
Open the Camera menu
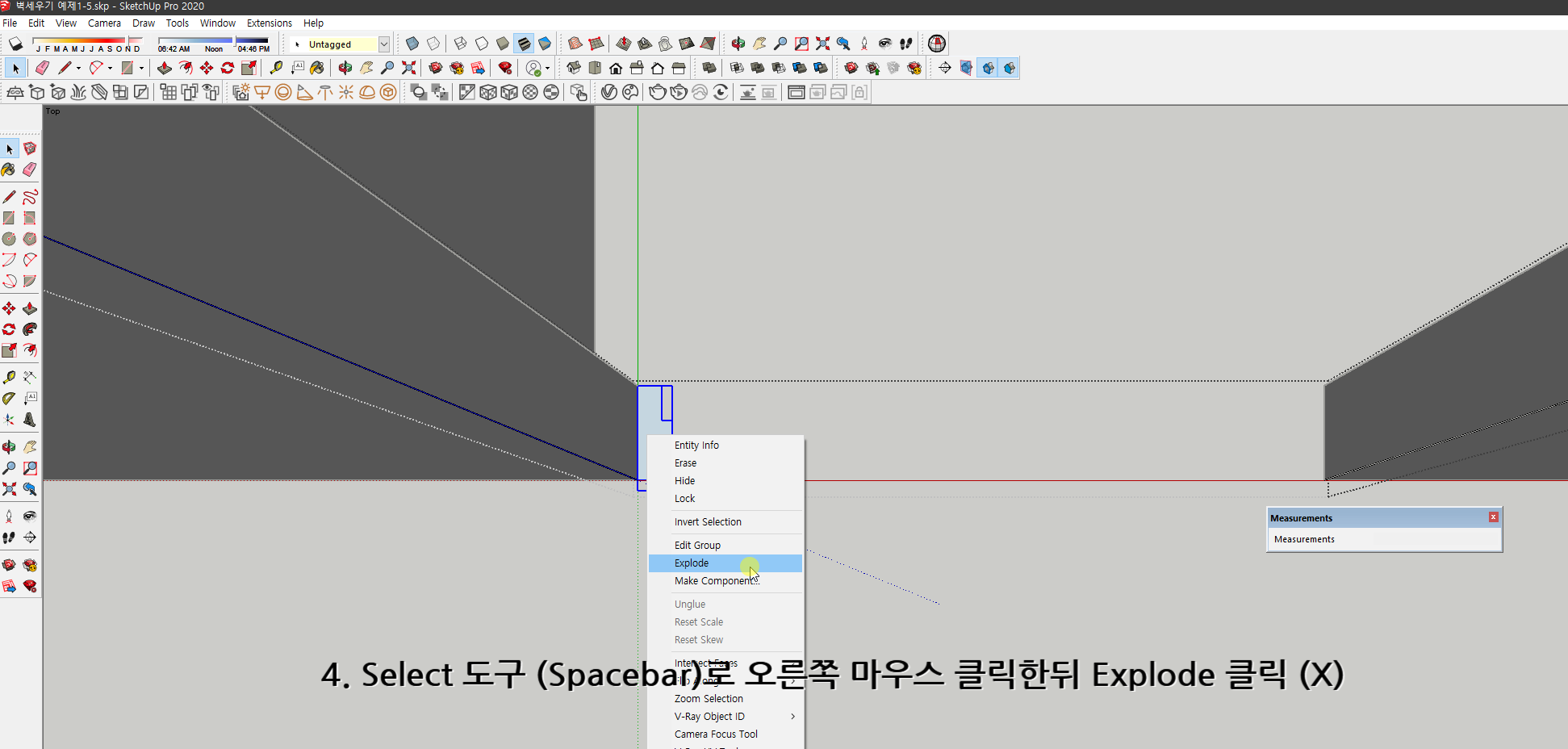click(104, 23)
